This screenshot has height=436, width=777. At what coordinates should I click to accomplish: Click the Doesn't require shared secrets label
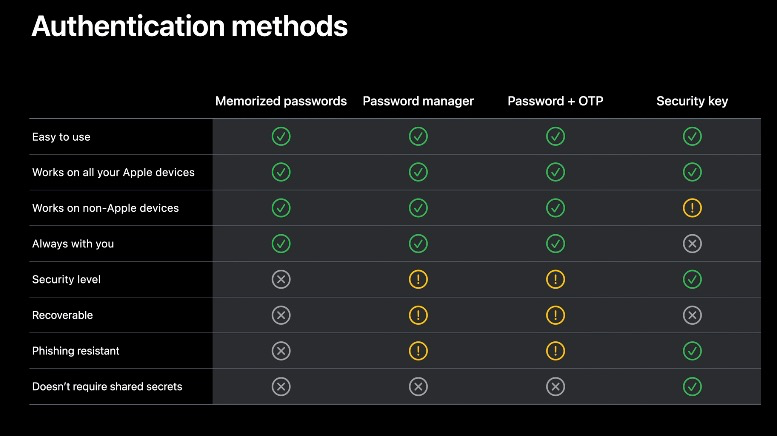[x=107, y=386]
